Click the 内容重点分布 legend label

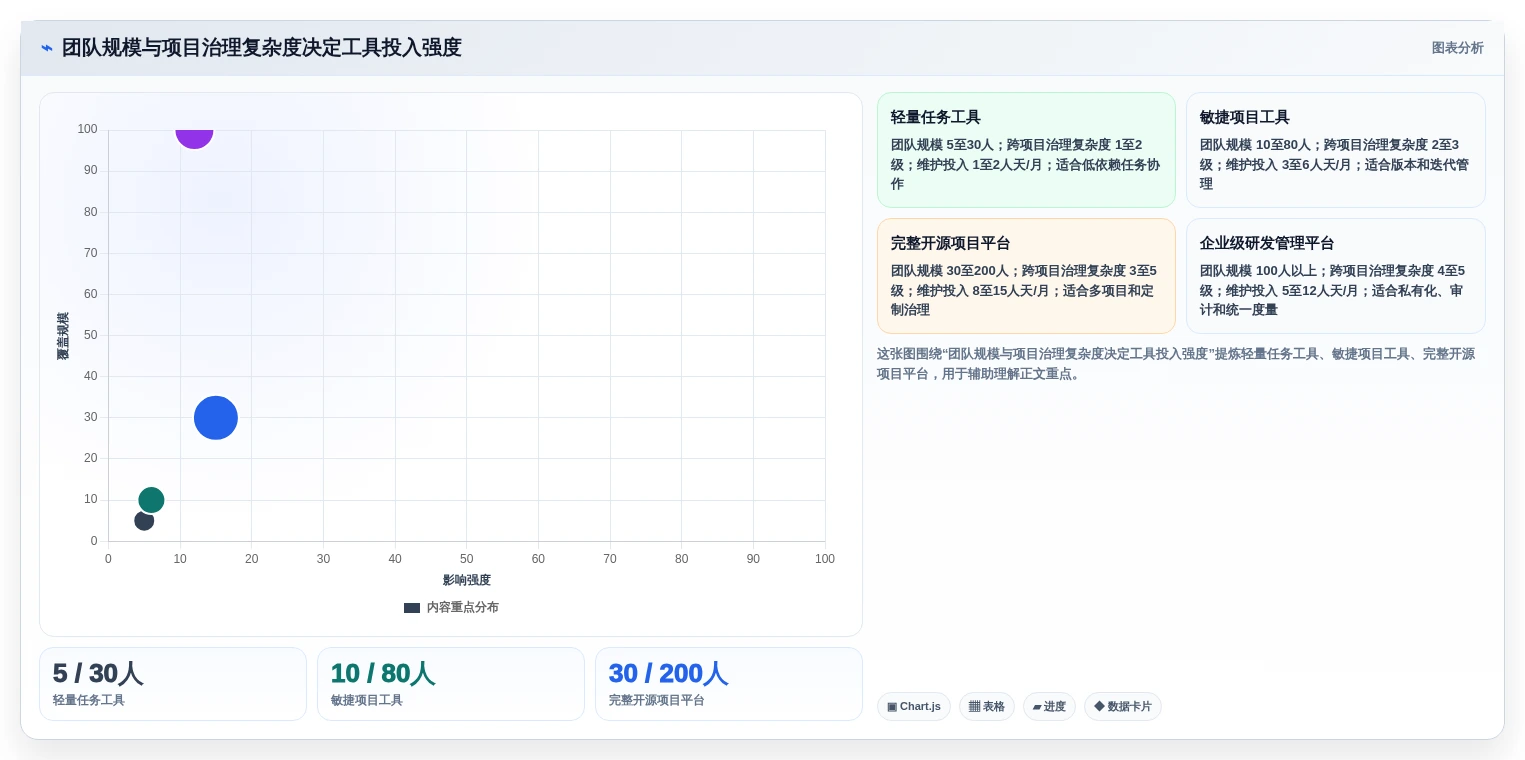462,608
